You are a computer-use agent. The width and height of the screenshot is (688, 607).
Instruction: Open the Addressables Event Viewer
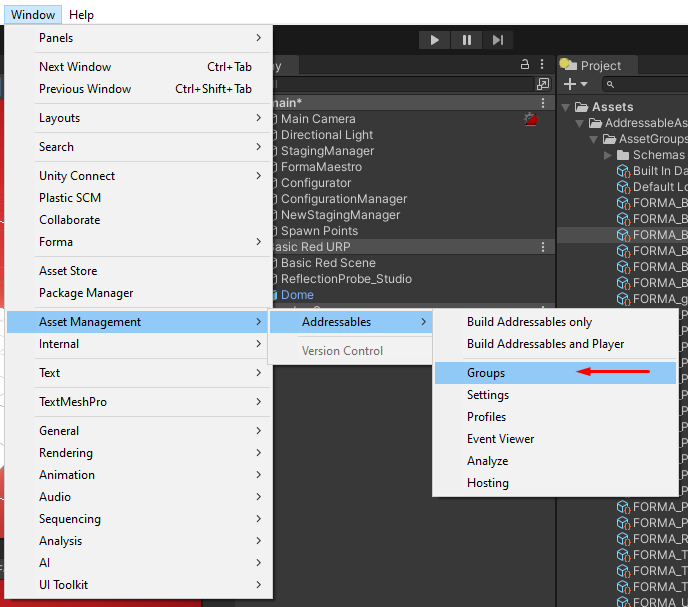click(x=555, y=439)
